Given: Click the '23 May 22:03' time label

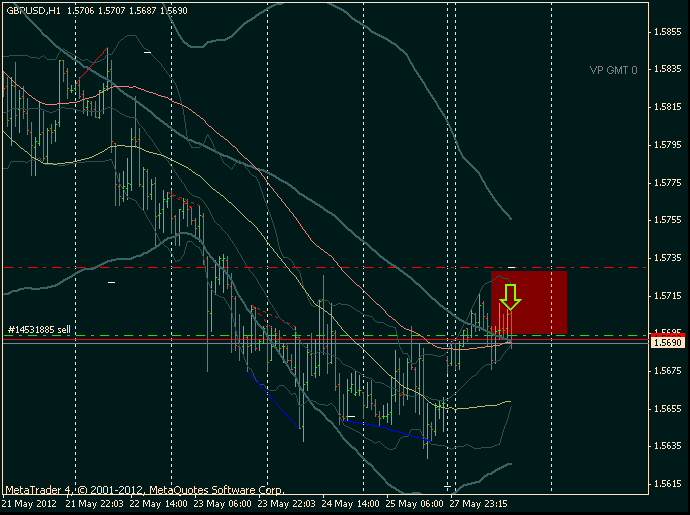Looking at the screenshot, I should click(286, 504).
